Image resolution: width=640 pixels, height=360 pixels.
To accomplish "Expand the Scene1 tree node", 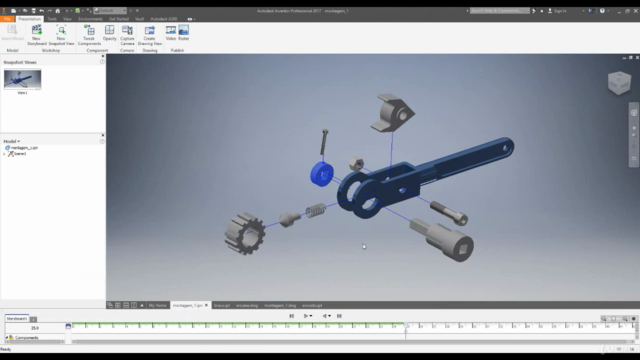I will point(4,154).
